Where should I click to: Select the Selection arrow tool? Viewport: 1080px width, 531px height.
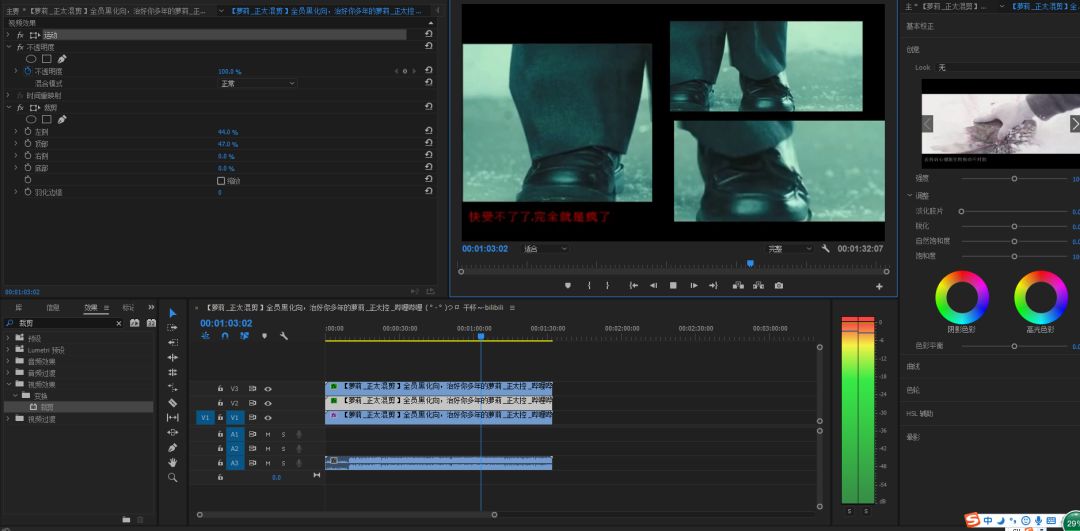point(173,313)
